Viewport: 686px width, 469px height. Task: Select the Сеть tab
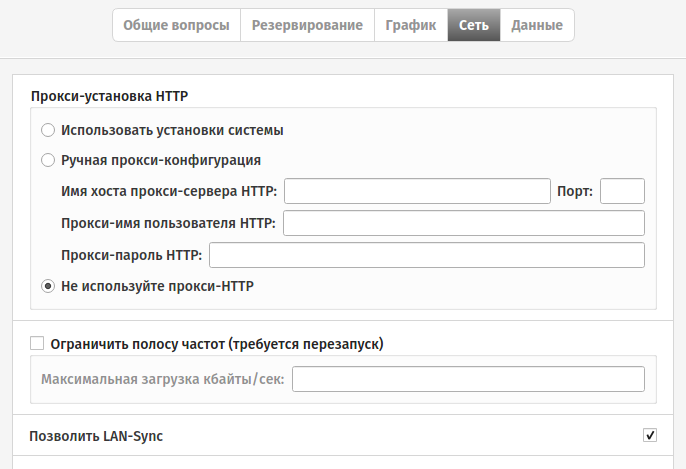point(474,25)
